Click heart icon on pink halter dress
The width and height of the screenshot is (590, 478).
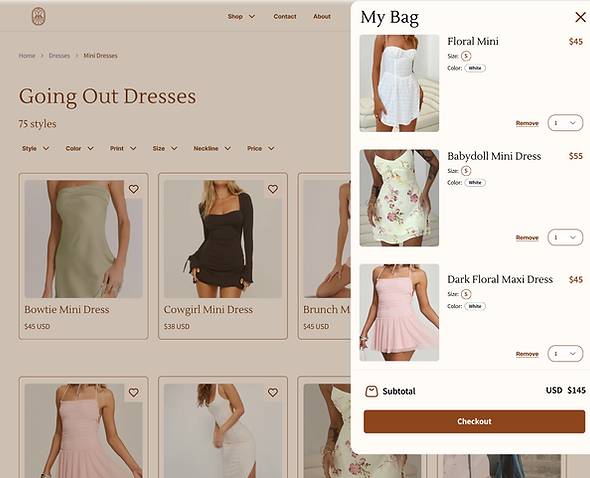pos(134,393)
